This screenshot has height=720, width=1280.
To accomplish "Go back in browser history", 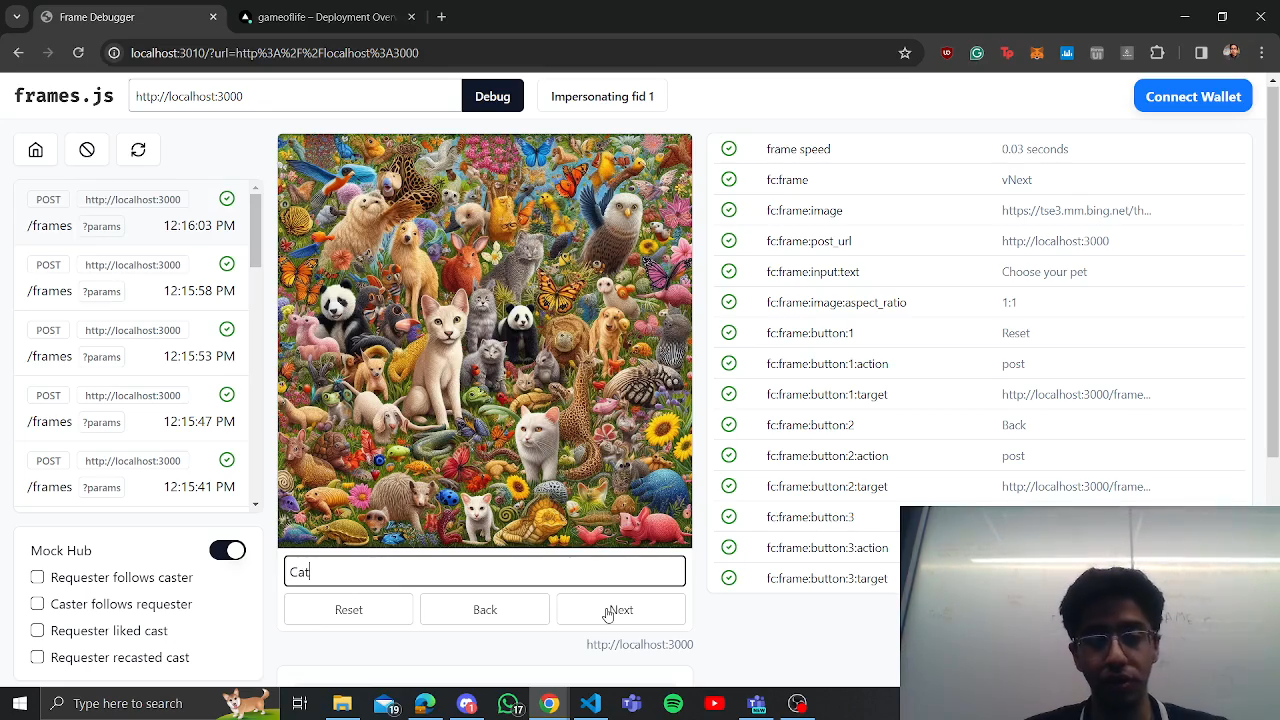I will [19, 53].
